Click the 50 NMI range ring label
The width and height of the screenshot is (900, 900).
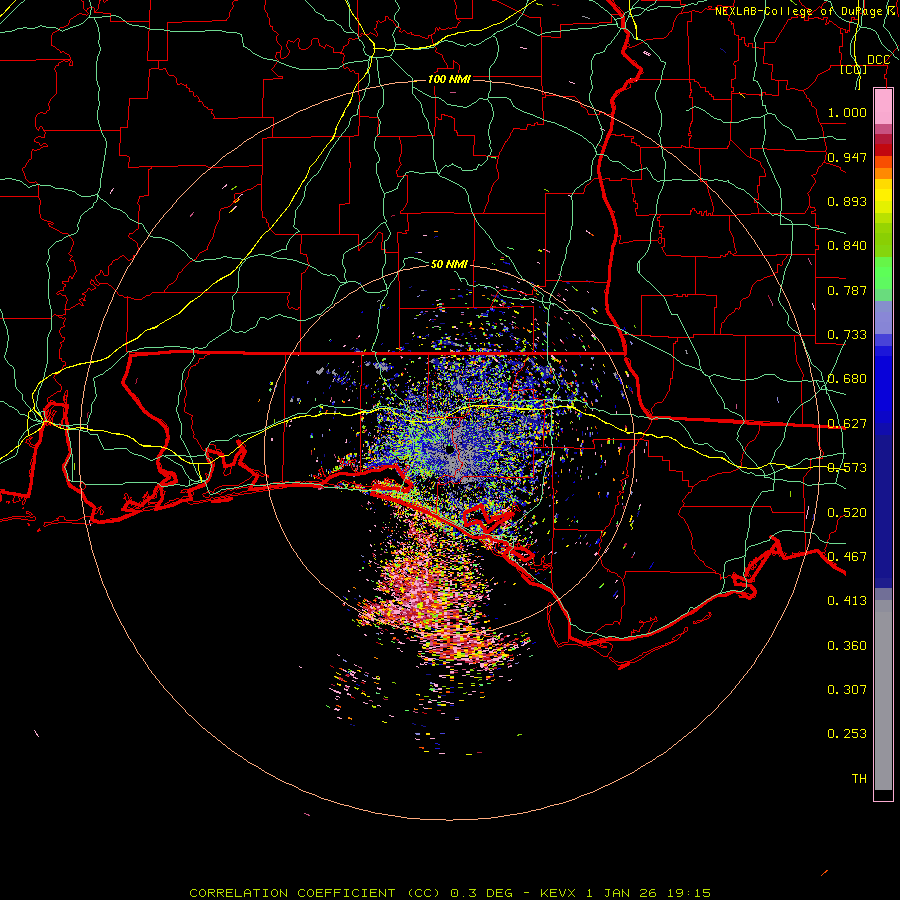(449, 264)
